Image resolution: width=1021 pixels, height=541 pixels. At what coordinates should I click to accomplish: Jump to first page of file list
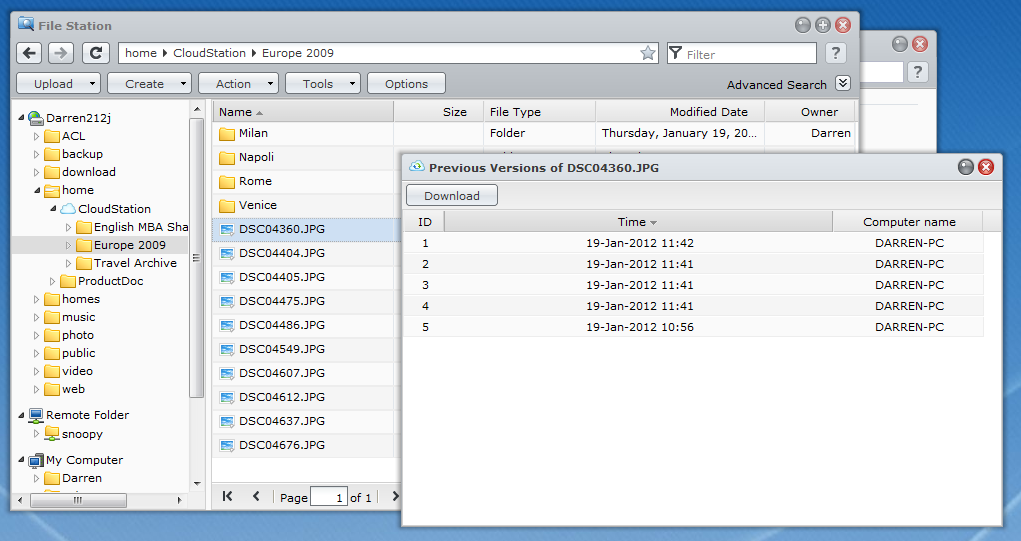227,496
